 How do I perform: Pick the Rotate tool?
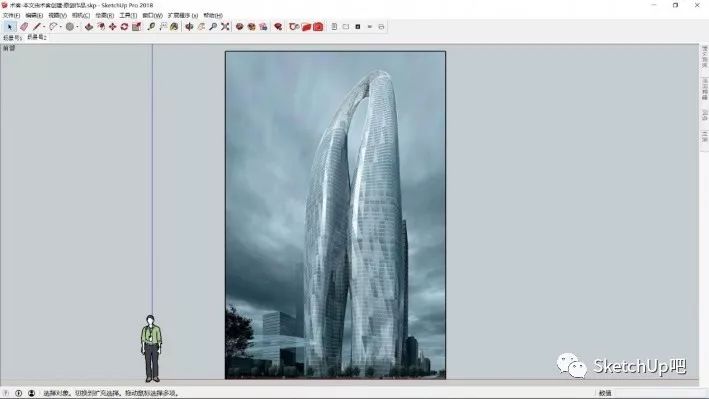[124, 27]
